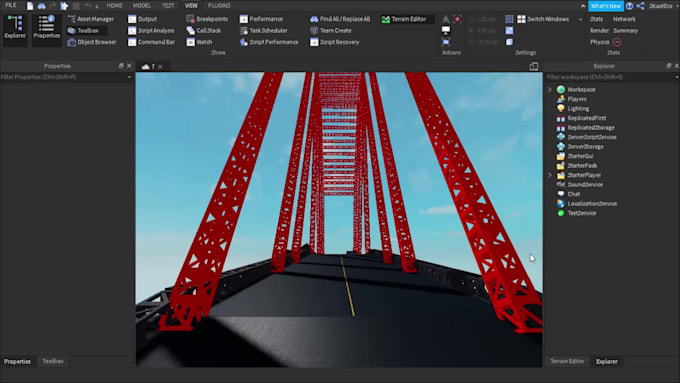680x383 pixels.
Task: Click the monitor full screen icon
Action: click(446, 30)
